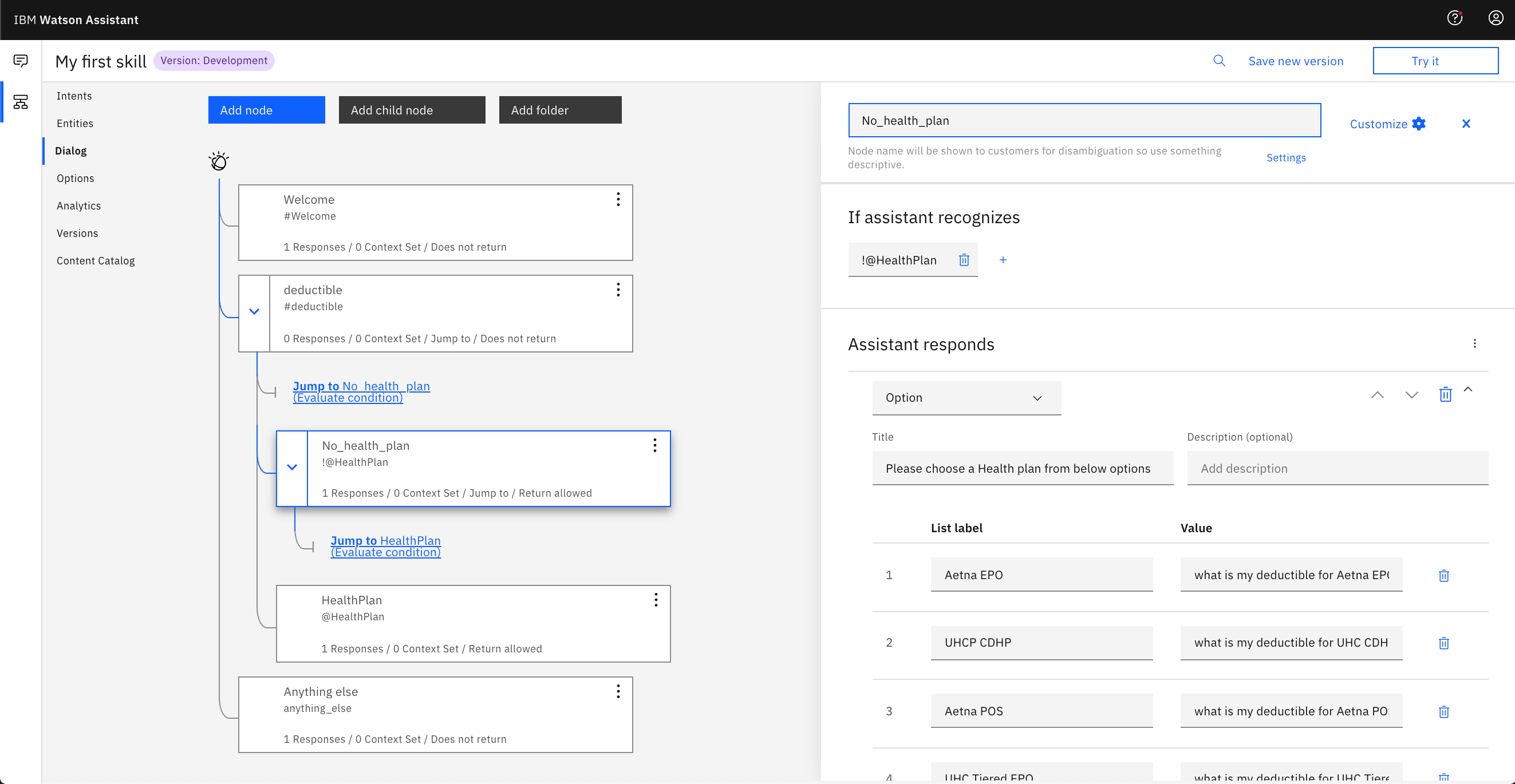Delete the !@HealthPlan condition

[964, 260]
